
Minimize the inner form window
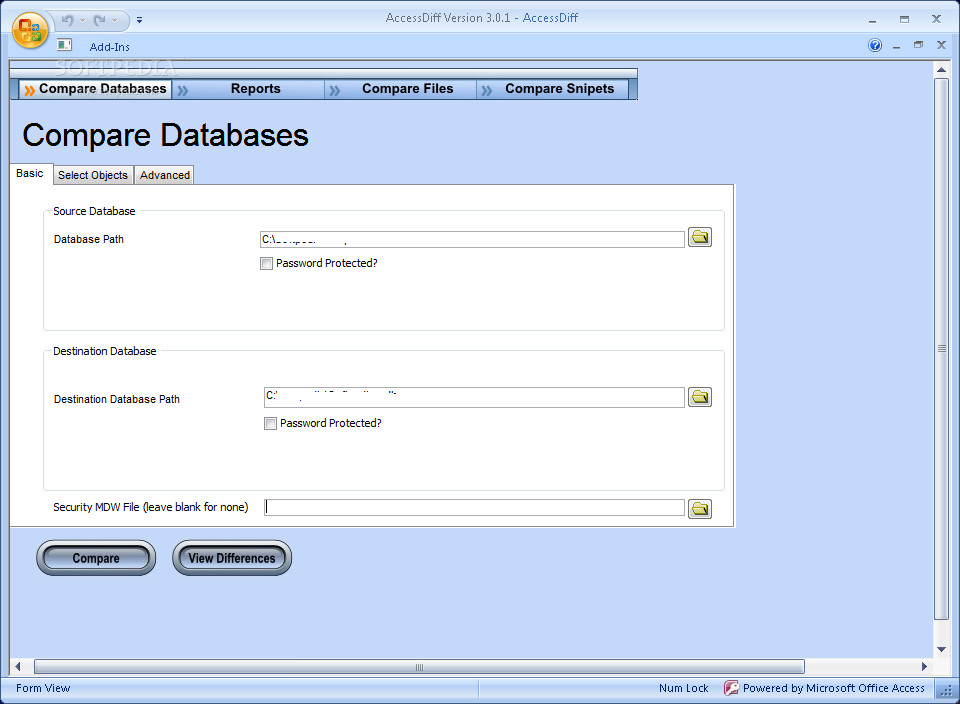[896, 46]
